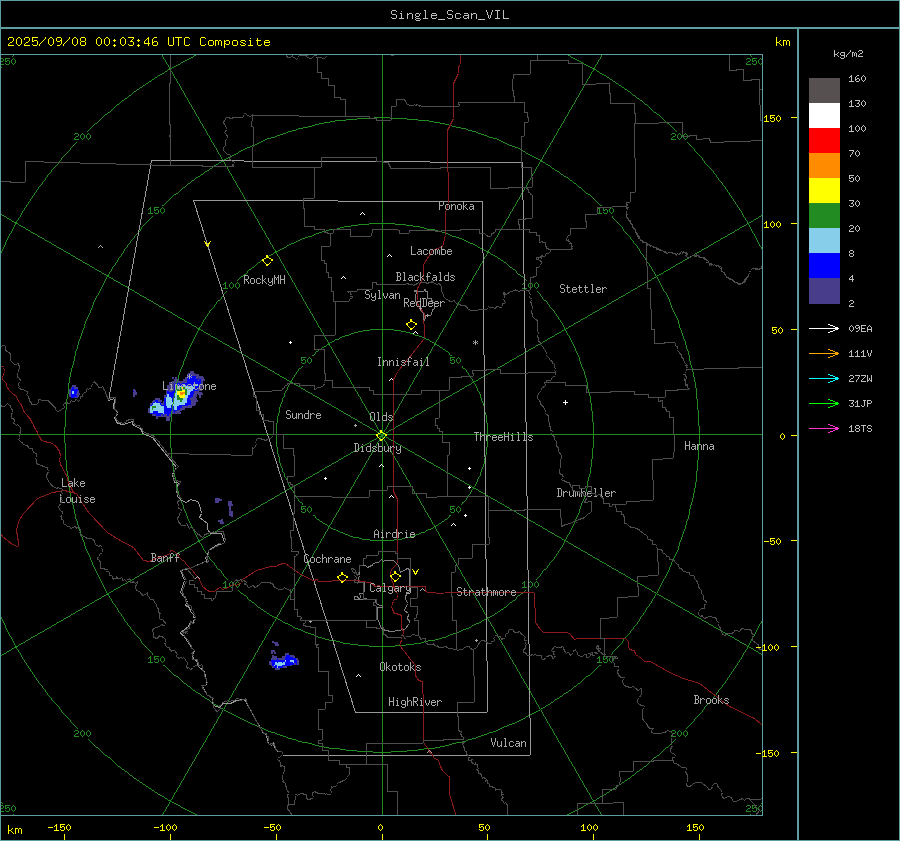Click the Calgary city label

coord(390,588)
